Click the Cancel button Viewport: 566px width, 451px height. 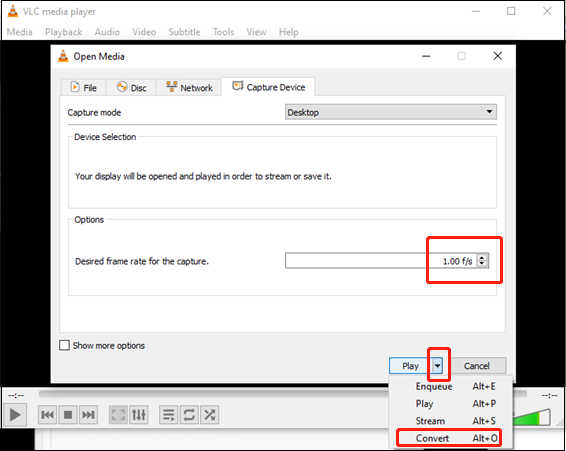pyautogui.click(x=476, y=366)
